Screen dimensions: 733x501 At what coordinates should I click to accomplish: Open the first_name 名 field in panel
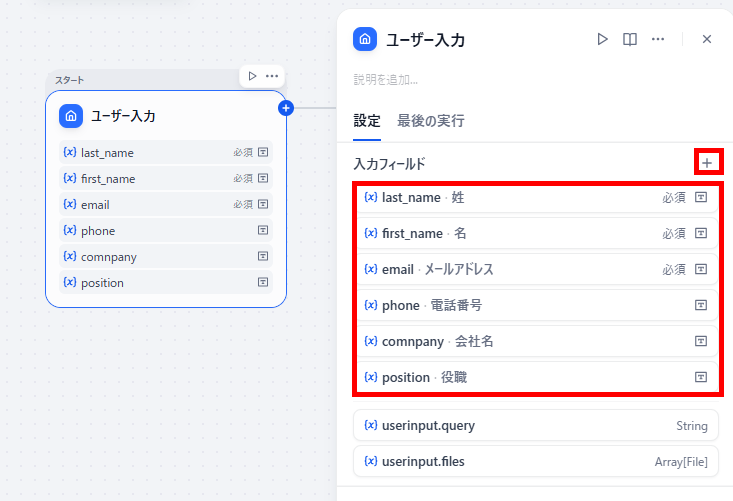536,233
